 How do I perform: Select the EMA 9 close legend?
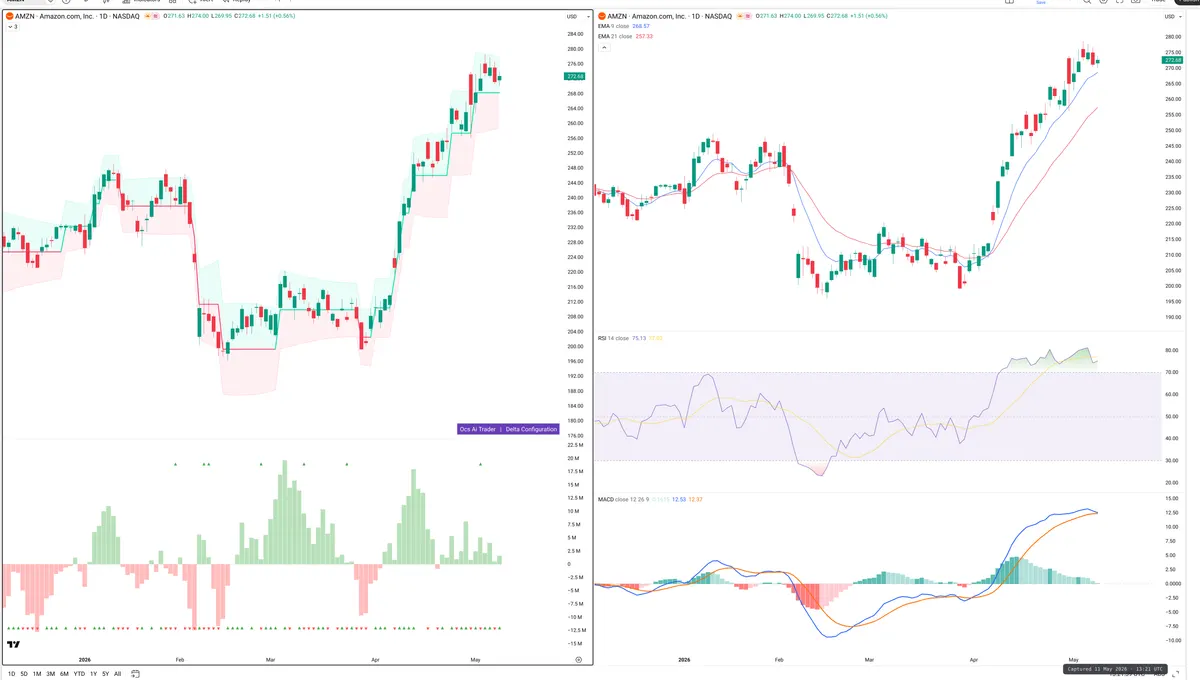(614, 27)
